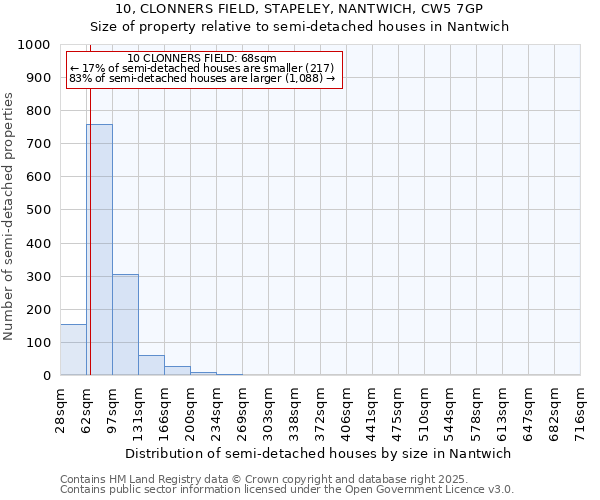
Task: Click the subtitle about semi-detached houses in Nantwich
Action: point(300,27)
